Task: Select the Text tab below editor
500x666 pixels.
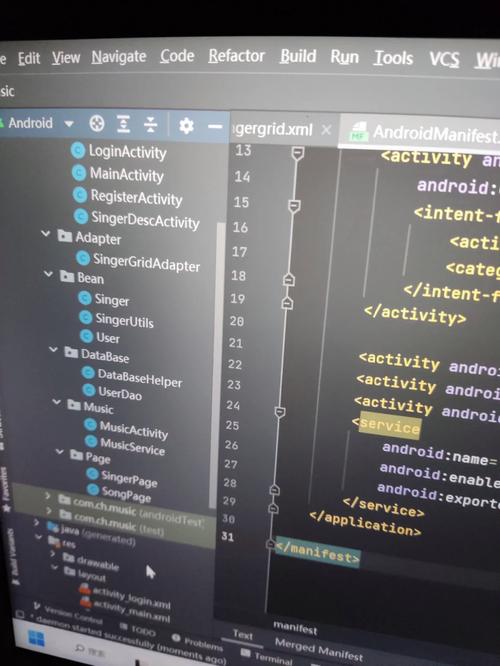Action: tap(243, 635)
